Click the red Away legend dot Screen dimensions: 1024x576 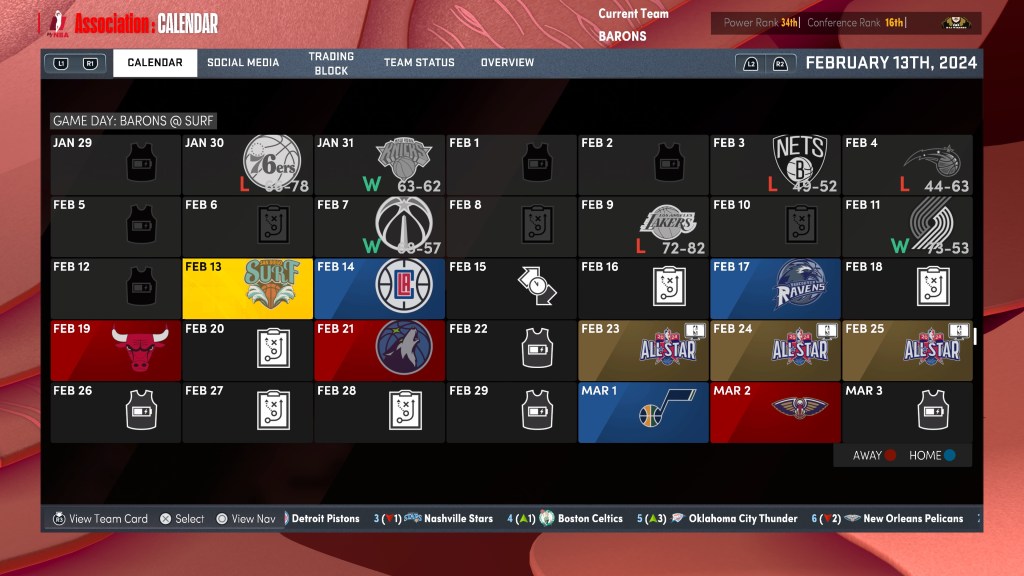click(891, 456)
